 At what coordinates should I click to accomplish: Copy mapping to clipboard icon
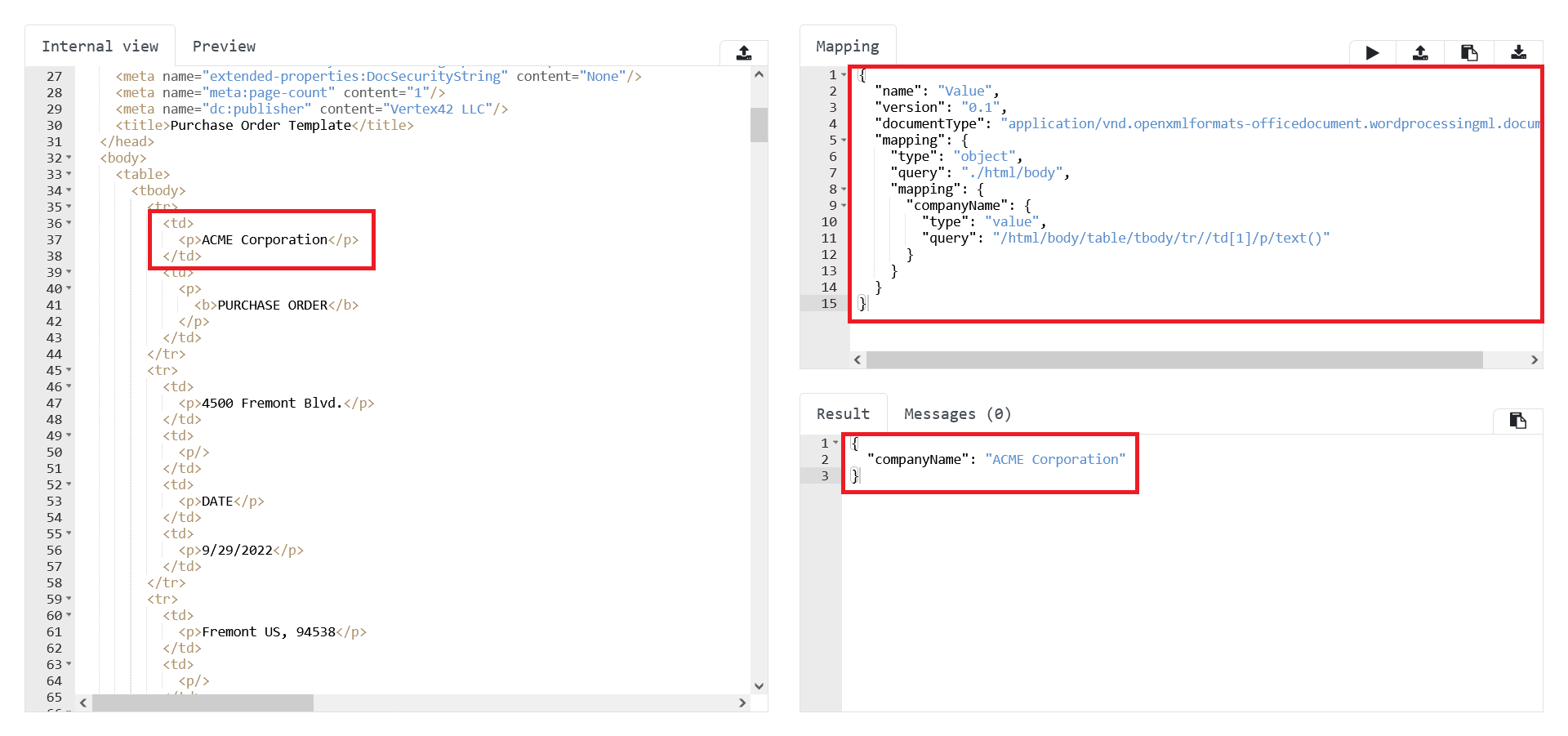[1469, 53]
